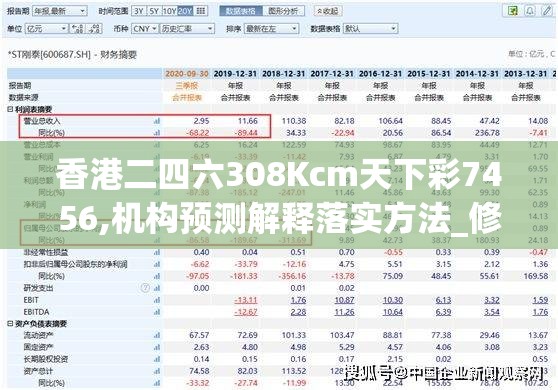Open the 币种 CNY dropdown
The width and height of the screenshot is (558, 390).
[145, 28]
